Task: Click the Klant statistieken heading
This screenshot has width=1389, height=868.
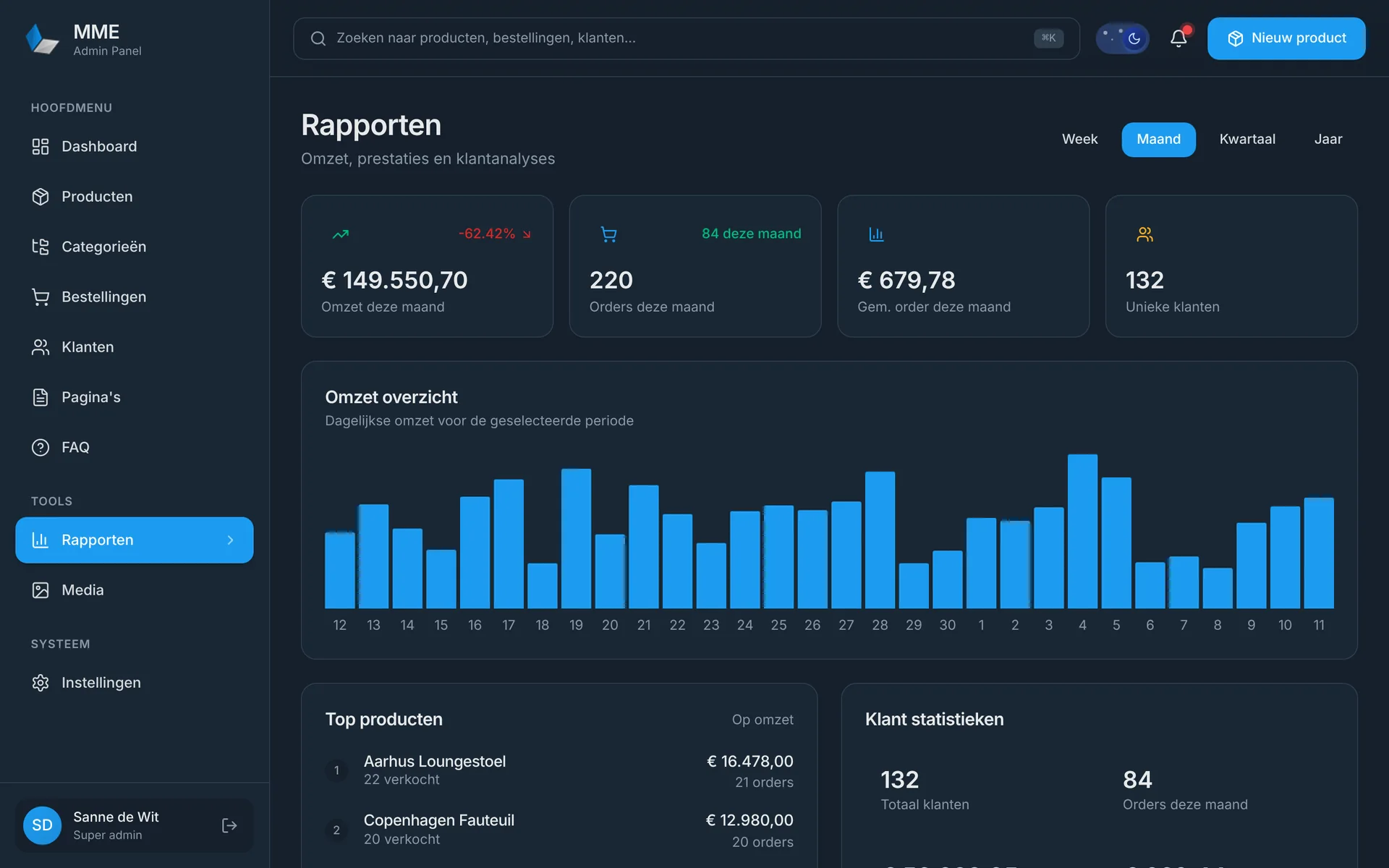Action: [x=934, y=720]
